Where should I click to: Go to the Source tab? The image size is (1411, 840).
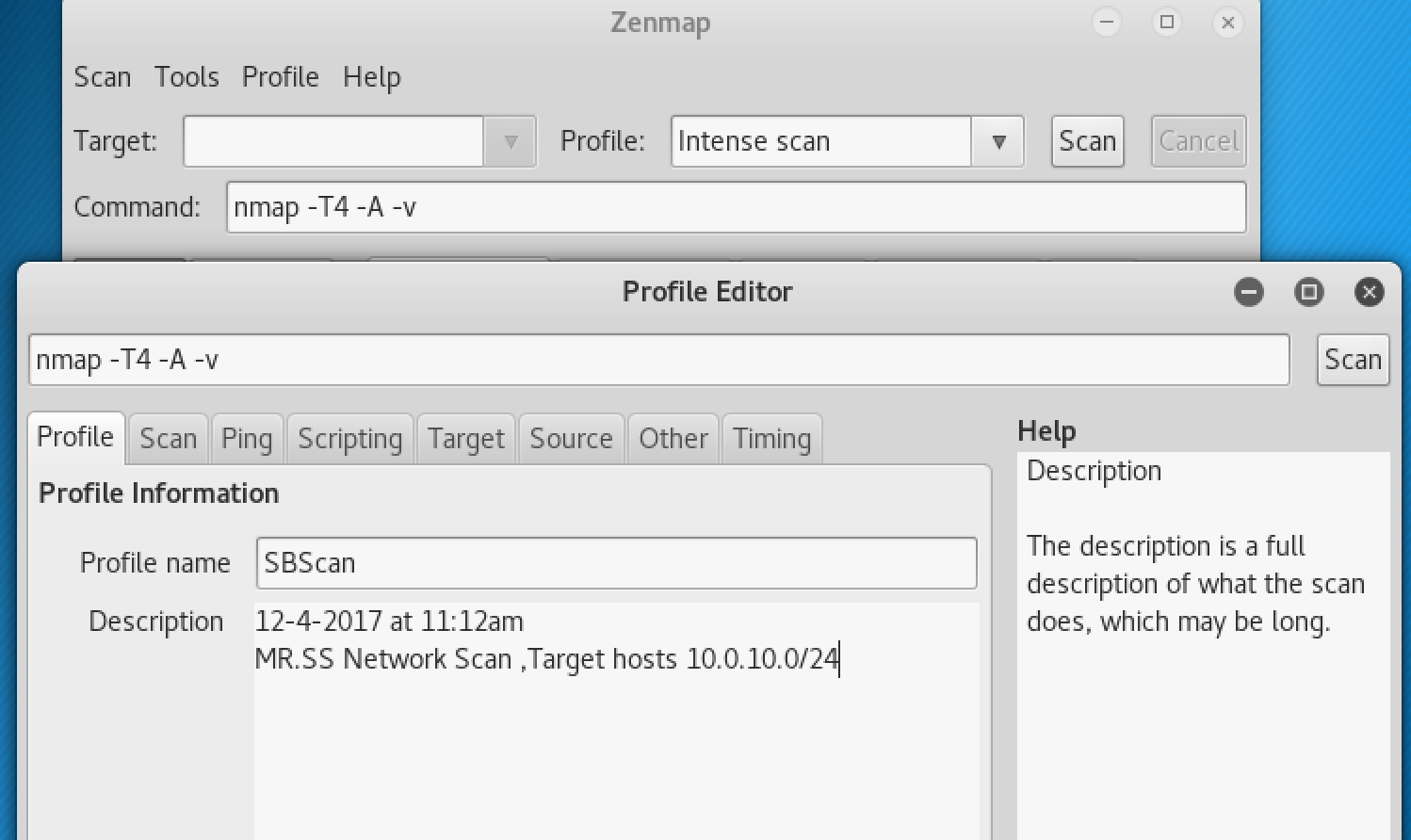tap(571, 439)
